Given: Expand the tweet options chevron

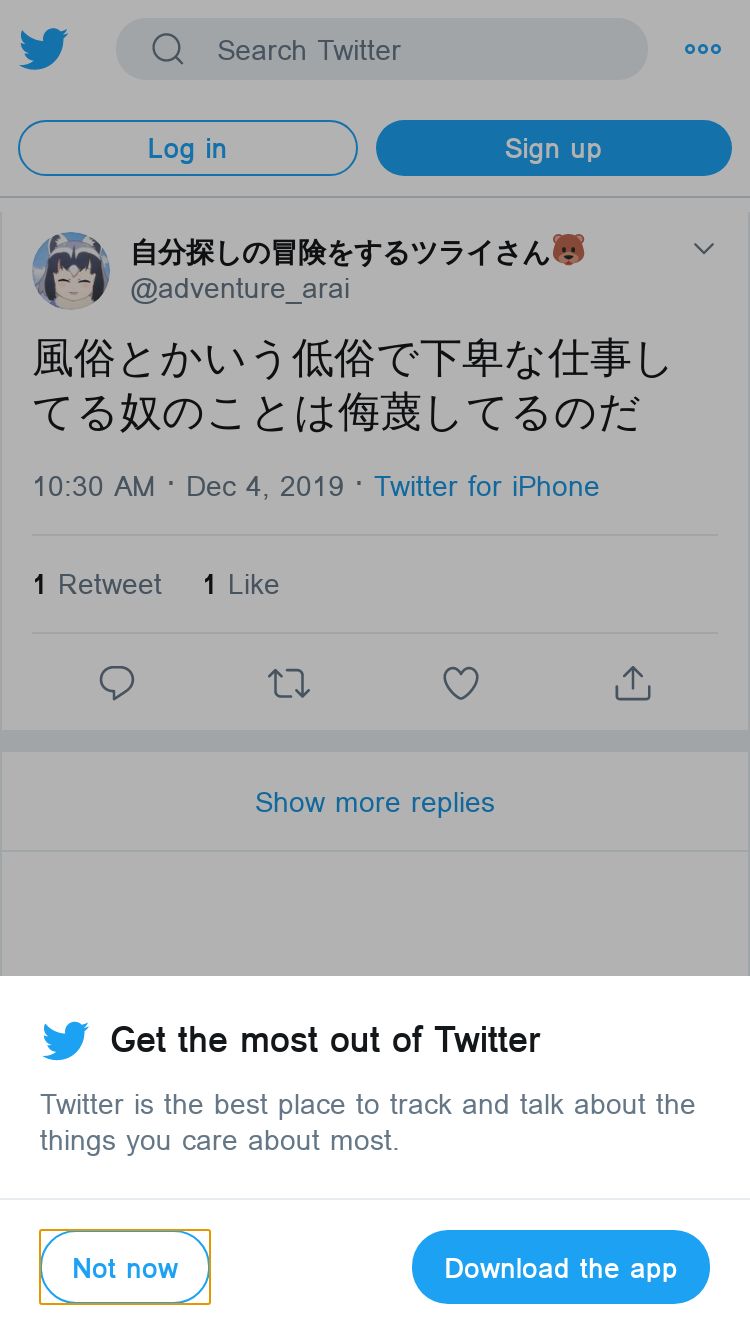Looking at the screenshot, I should tap(704, 249).
